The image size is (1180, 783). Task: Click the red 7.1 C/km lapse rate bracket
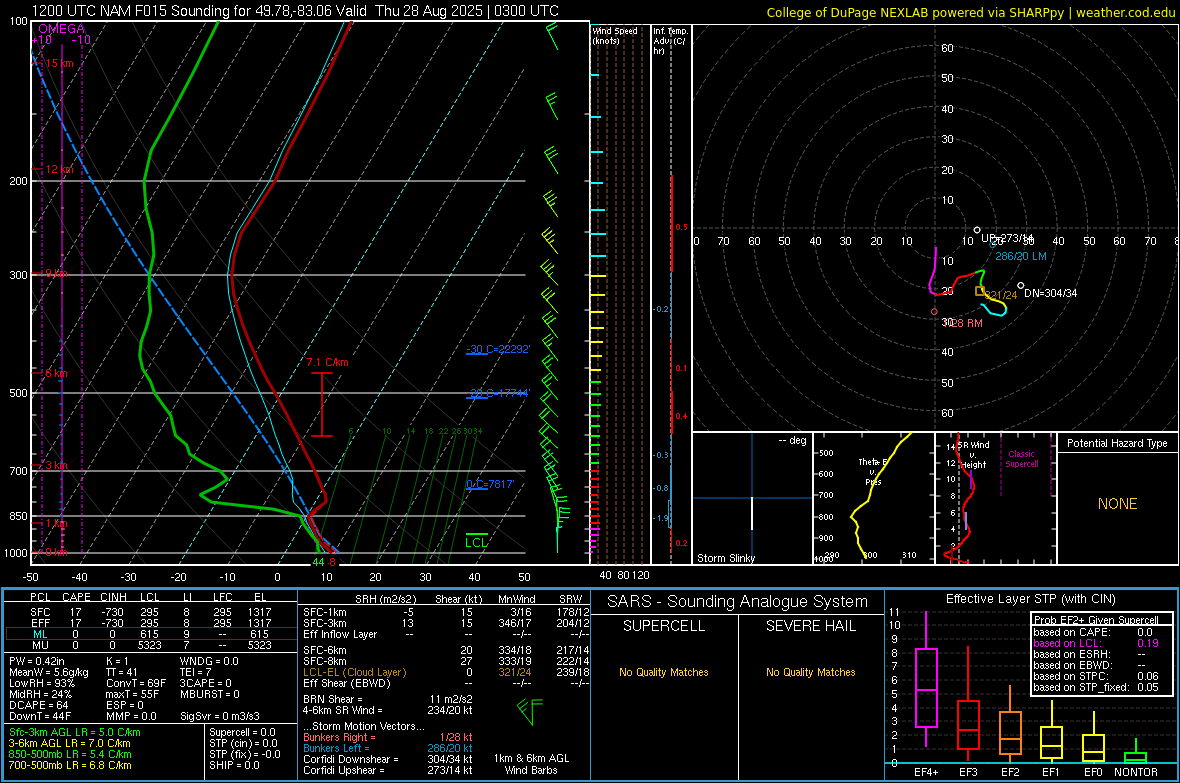coord(322,404)
